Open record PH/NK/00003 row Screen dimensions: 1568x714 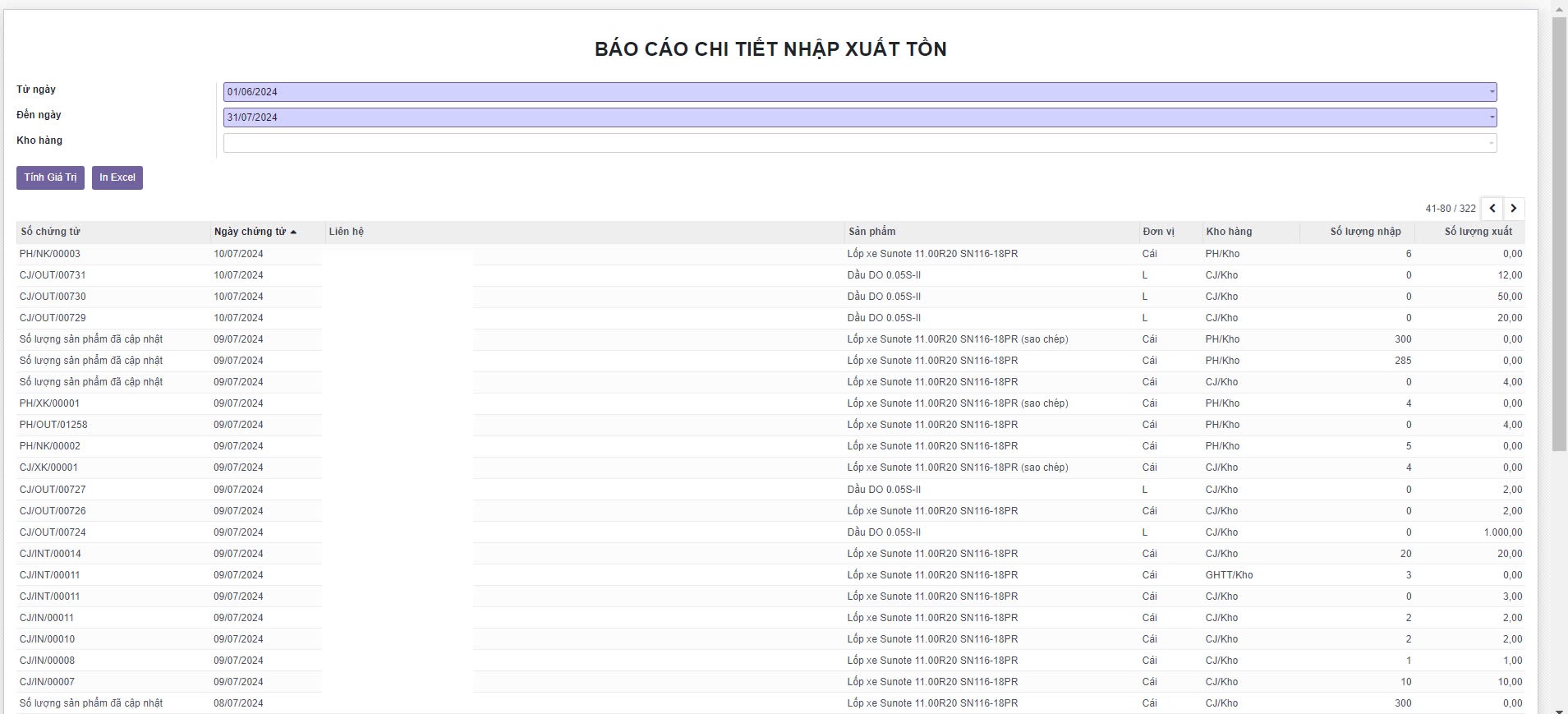50,254
